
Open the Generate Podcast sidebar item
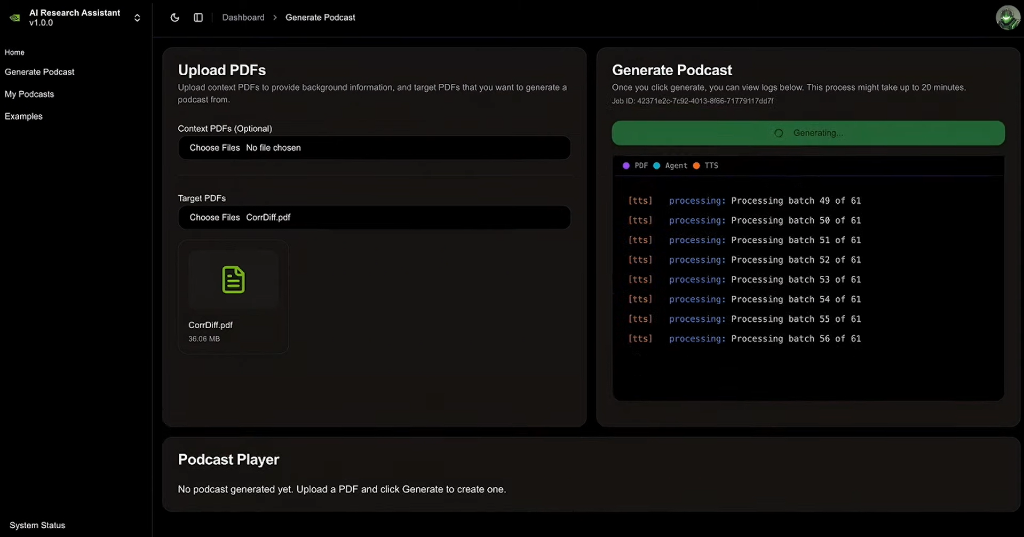[x=40, y=72]
